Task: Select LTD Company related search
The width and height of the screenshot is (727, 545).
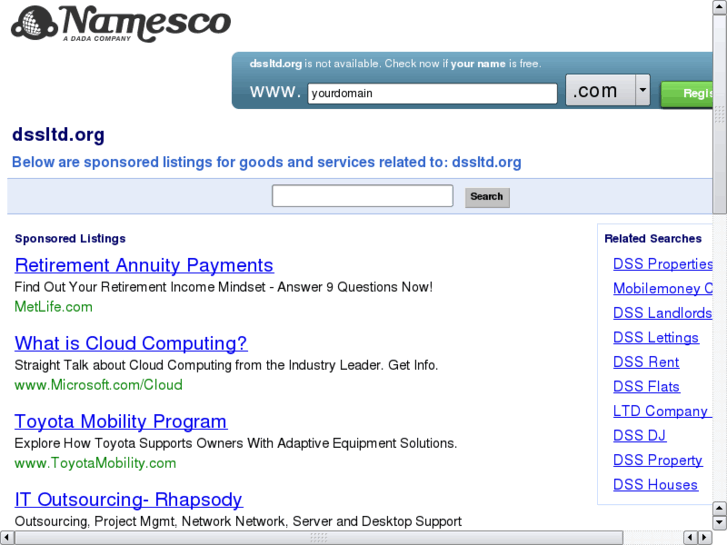Action: point(662,411)
